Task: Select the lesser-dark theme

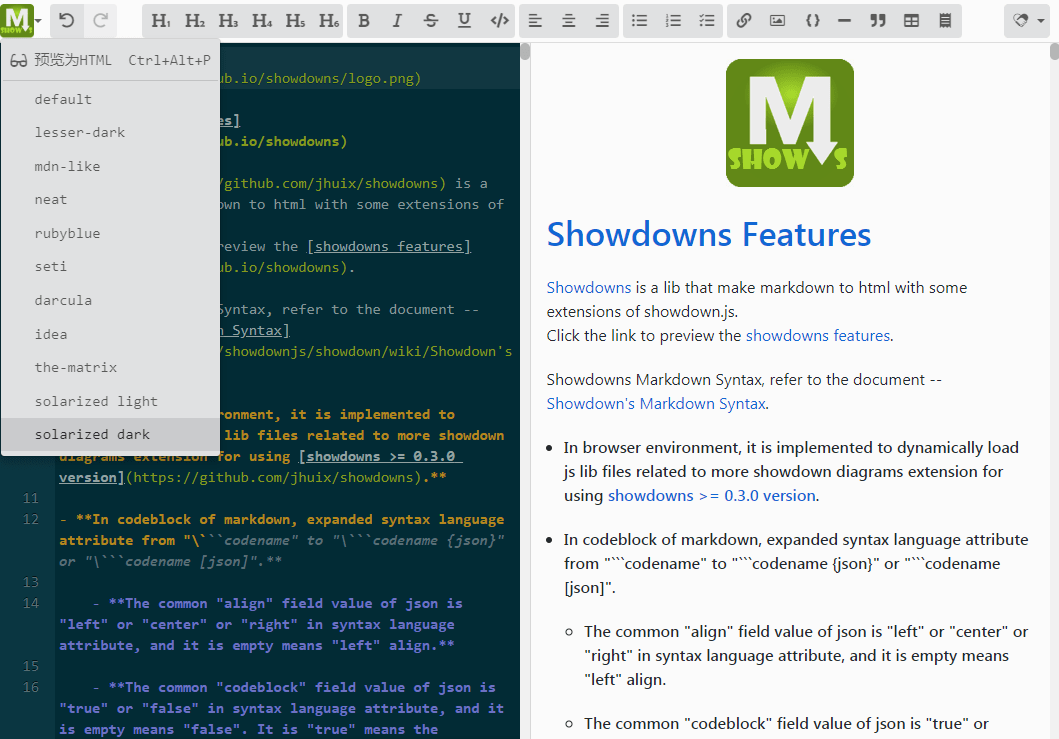Action: click(x=111, y=132)
